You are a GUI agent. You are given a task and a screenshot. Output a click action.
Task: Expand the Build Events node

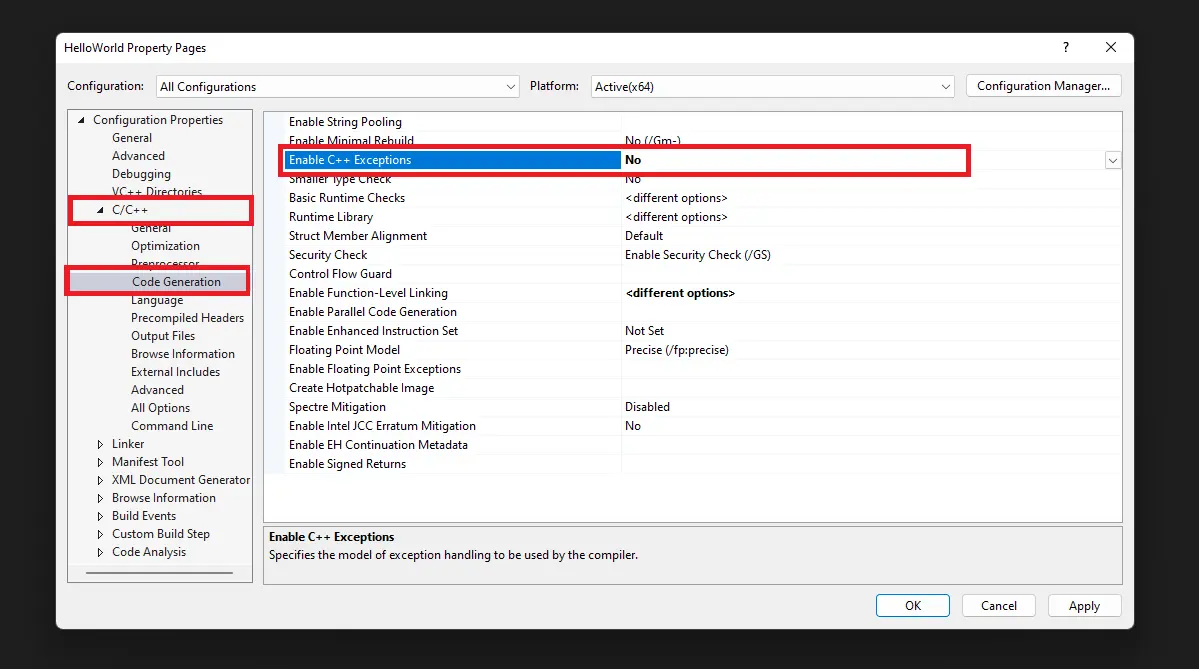pyautogui.click(x=100, y=516)
